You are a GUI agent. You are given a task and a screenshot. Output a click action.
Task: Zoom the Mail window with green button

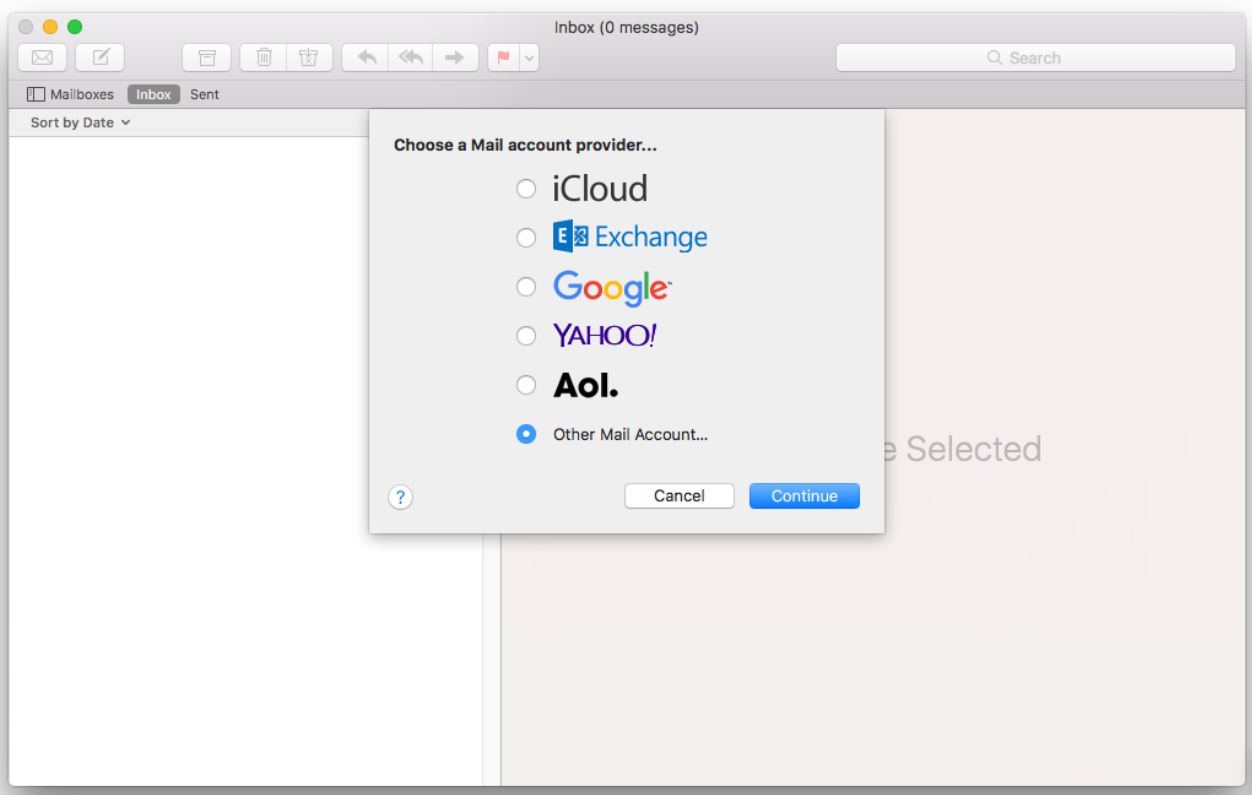point(75,25)
